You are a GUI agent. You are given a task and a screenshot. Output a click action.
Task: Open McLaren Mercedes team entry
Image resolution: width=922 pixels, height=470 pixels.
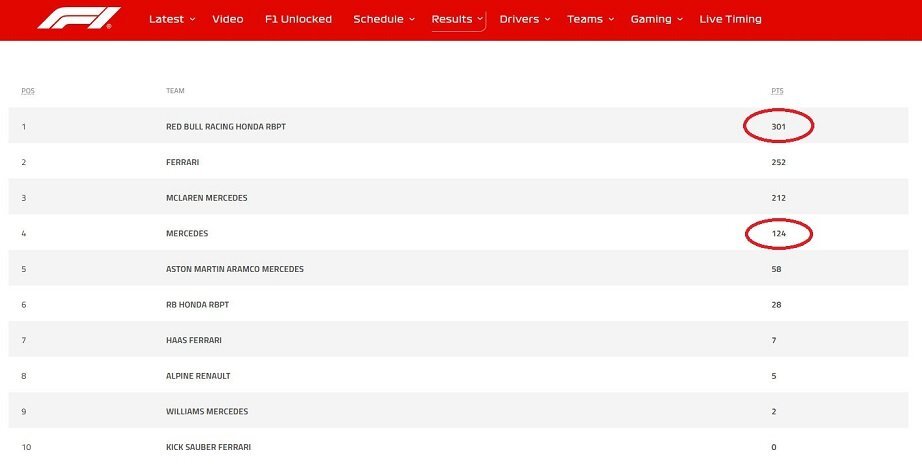click(206, 198)
